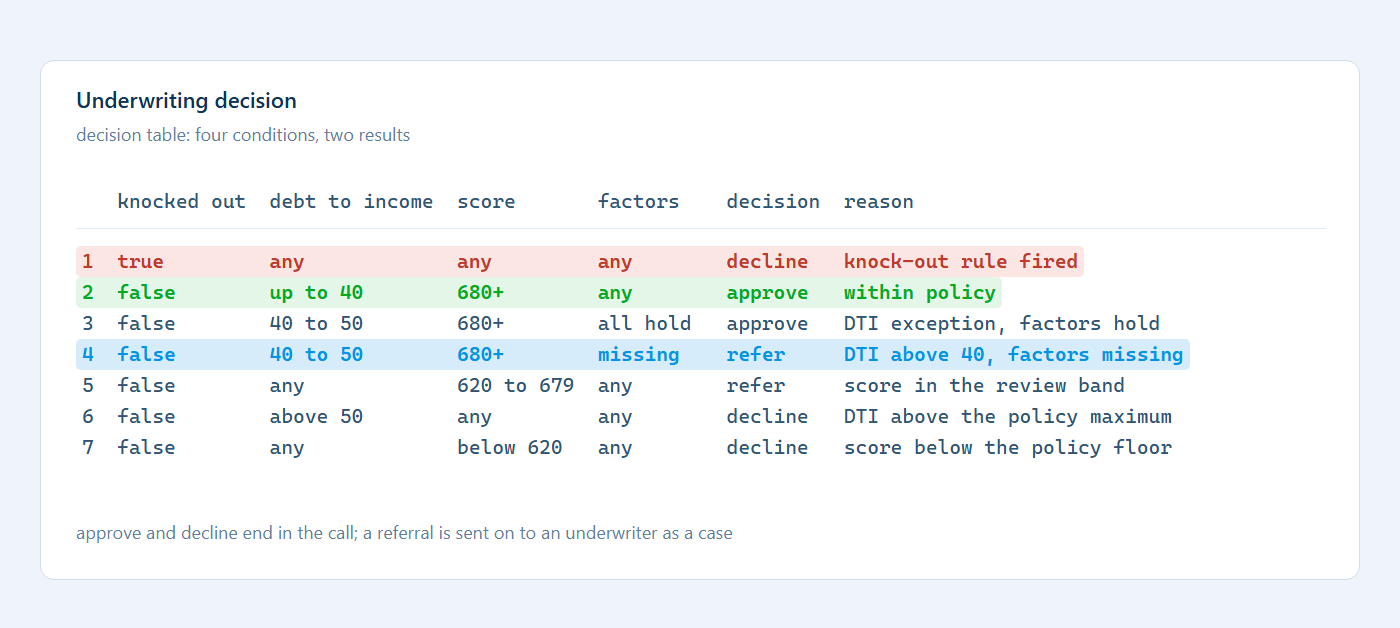Click the 'approve' decision in row 2
This screenshot has width=1400, height=628.
click(x=767, y=293)
